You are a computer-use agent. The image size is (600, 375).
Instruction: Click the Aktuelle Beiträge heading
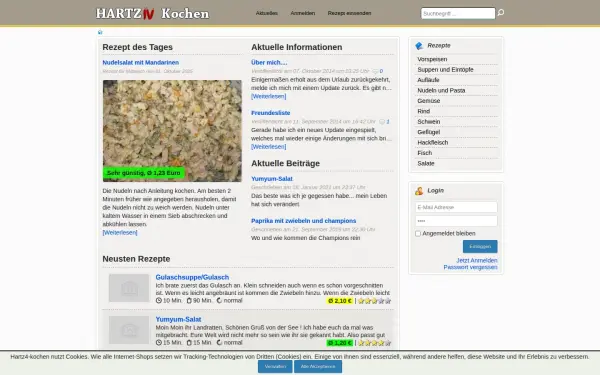pyautogui.click(x=285, y=163)
